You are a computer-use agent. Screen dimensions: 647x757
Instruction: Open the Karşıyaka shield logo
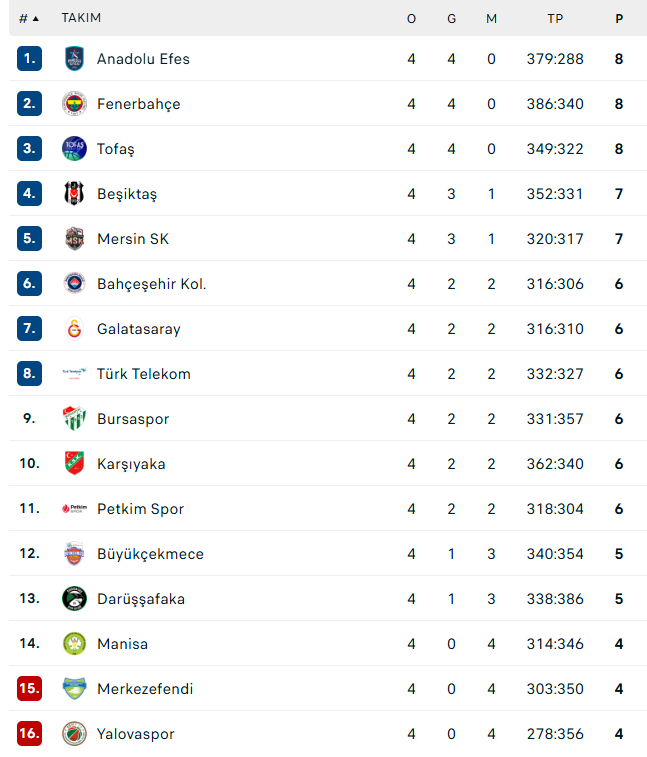point(74,463)
